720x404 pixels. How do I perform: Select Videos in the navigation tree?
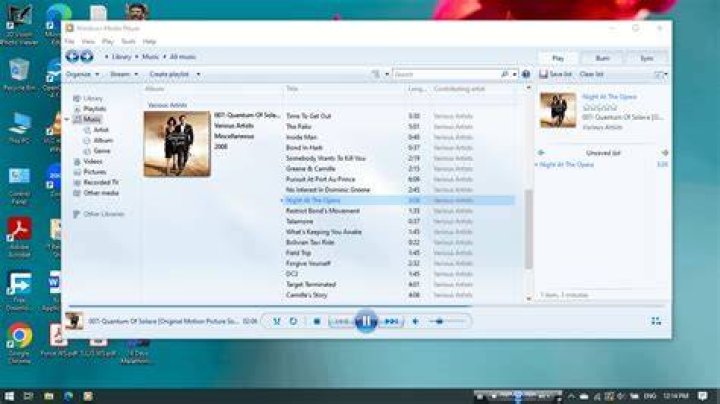93,161
